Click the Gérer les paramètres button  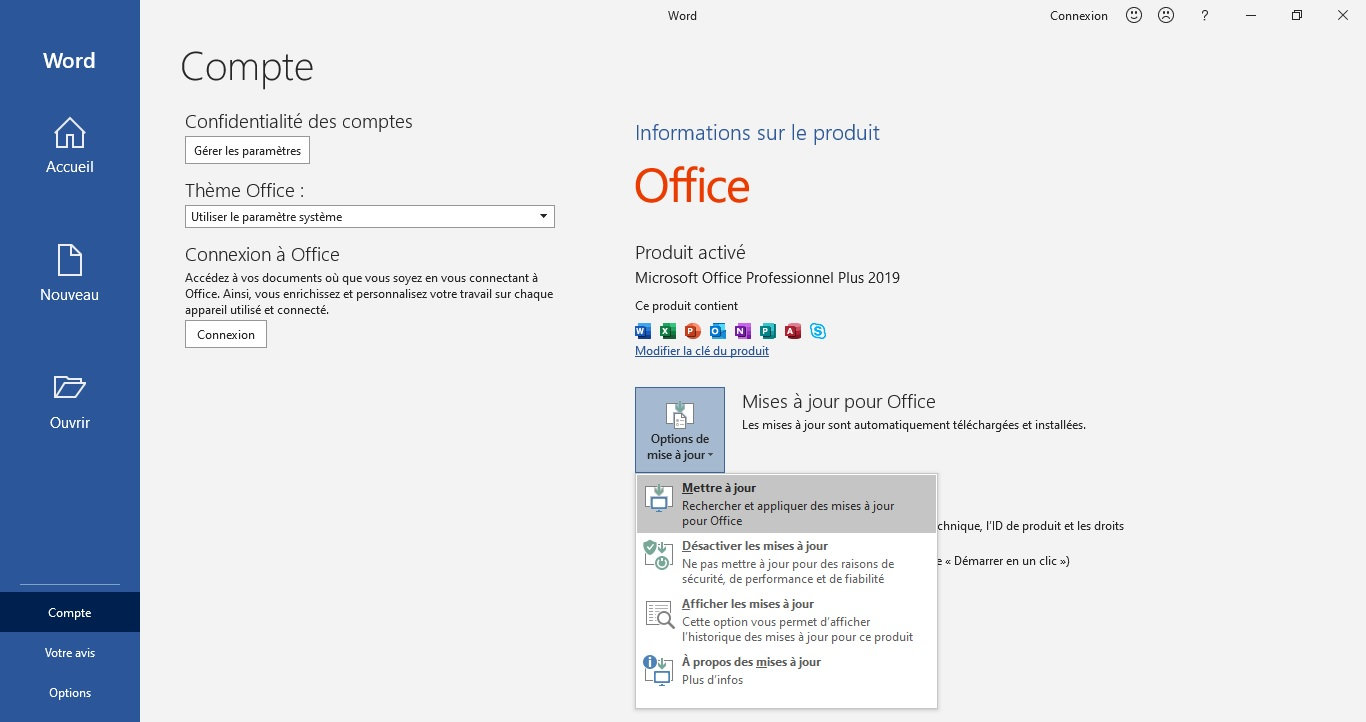[x=247, y=150]
